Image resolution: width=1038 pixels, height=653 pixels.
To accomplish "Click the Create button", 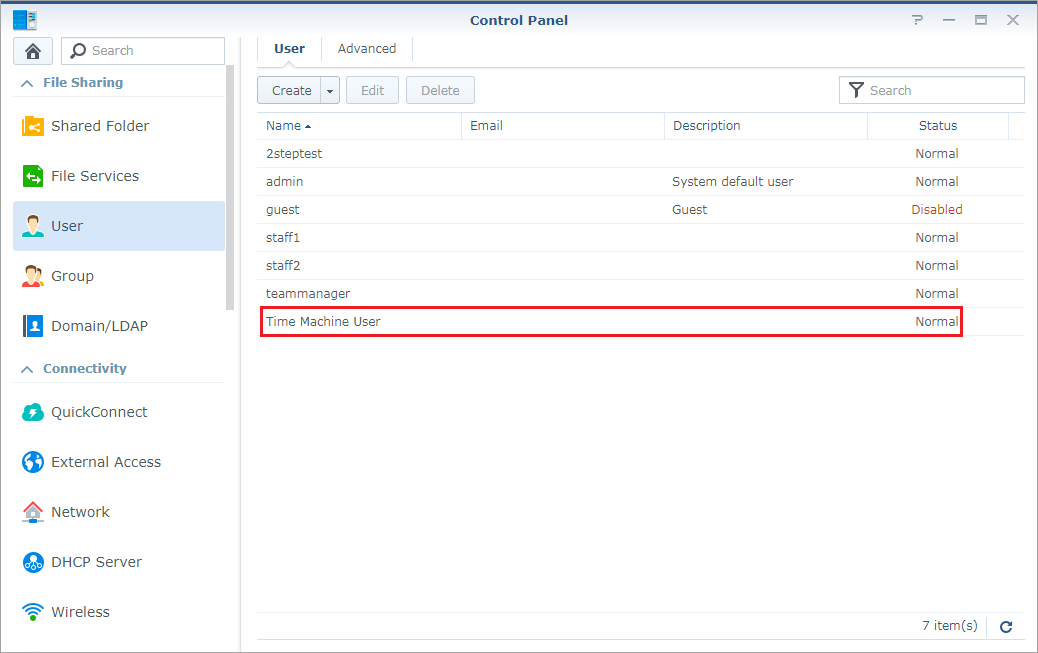I will (x=289, y=91).
